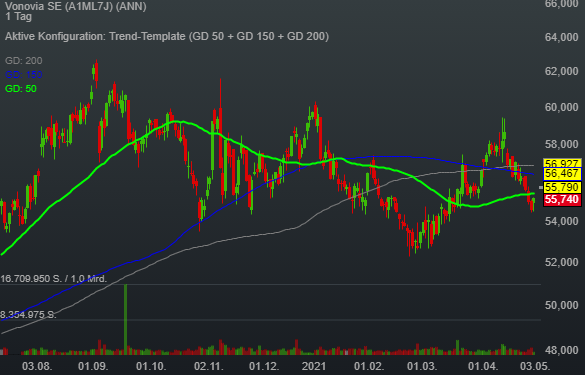Viewport: 585px width, 375px height.
Task: Click the 55,790 yellow price label
Action: coord(562,187)
